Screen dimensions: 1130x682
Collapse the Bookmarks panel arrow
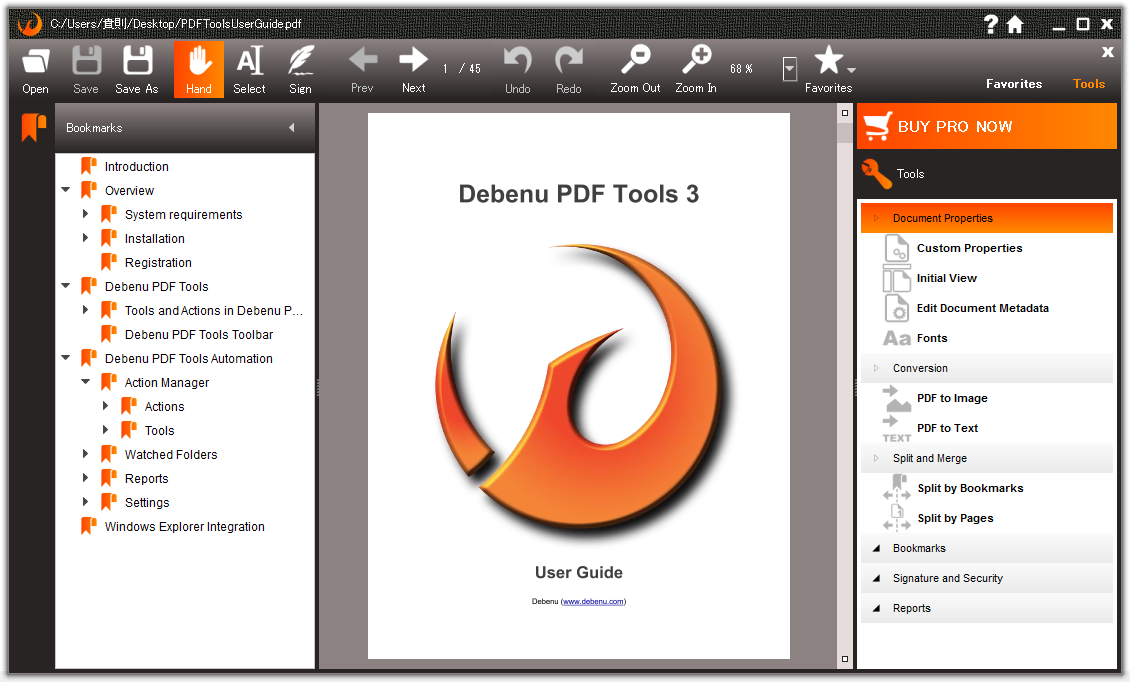click(292, 128)
